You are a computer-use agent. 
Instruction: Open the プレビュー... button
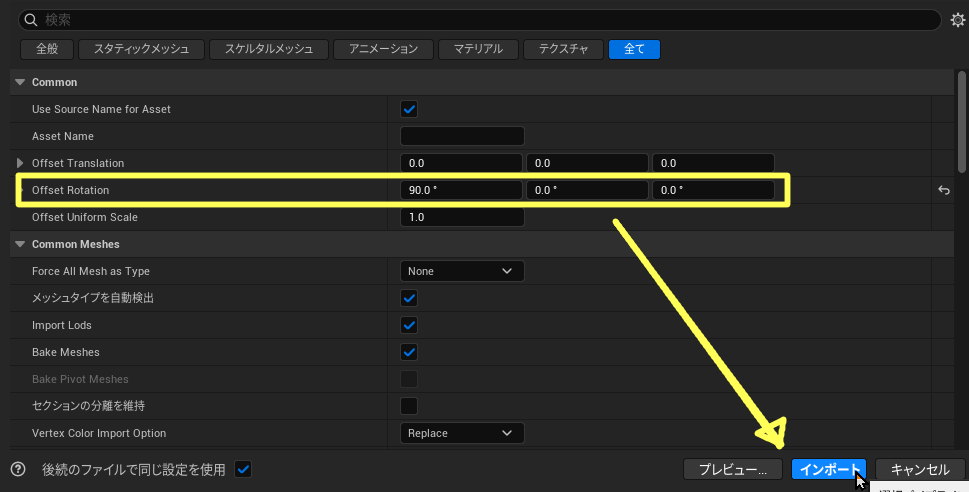click(732, 469)
